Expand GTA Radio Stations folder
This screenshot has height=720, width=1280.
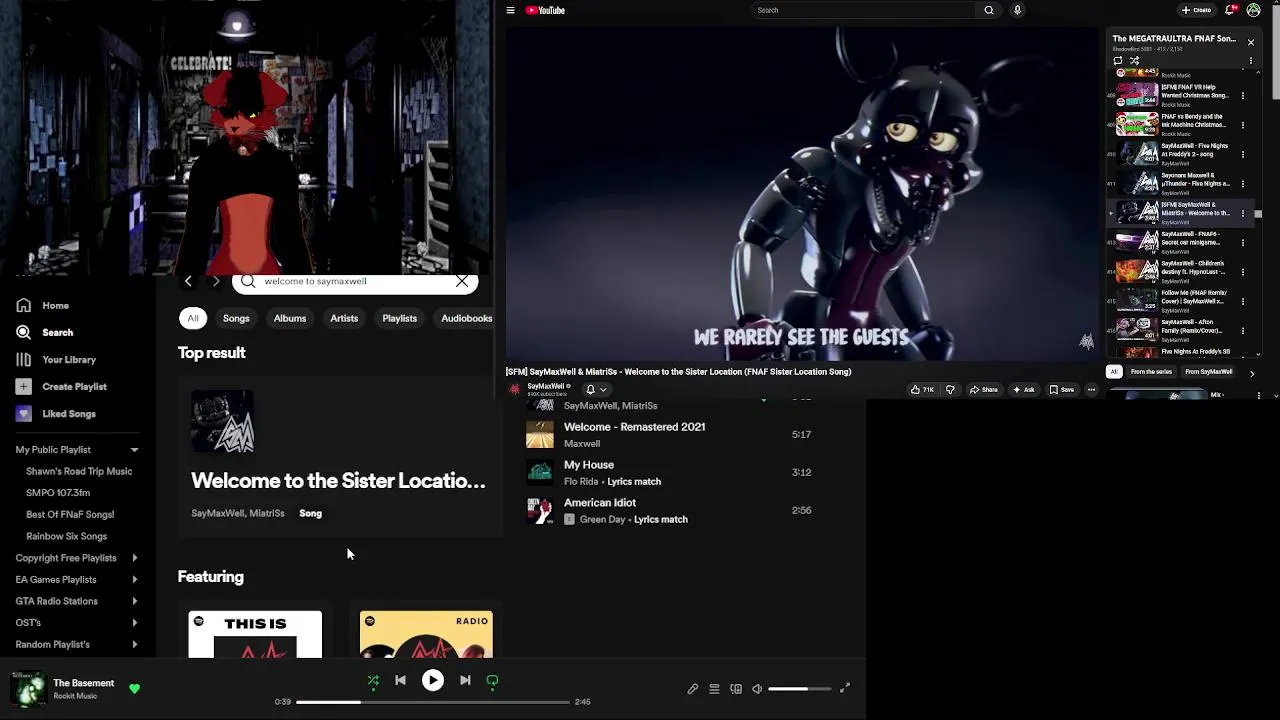click(134, 601)
